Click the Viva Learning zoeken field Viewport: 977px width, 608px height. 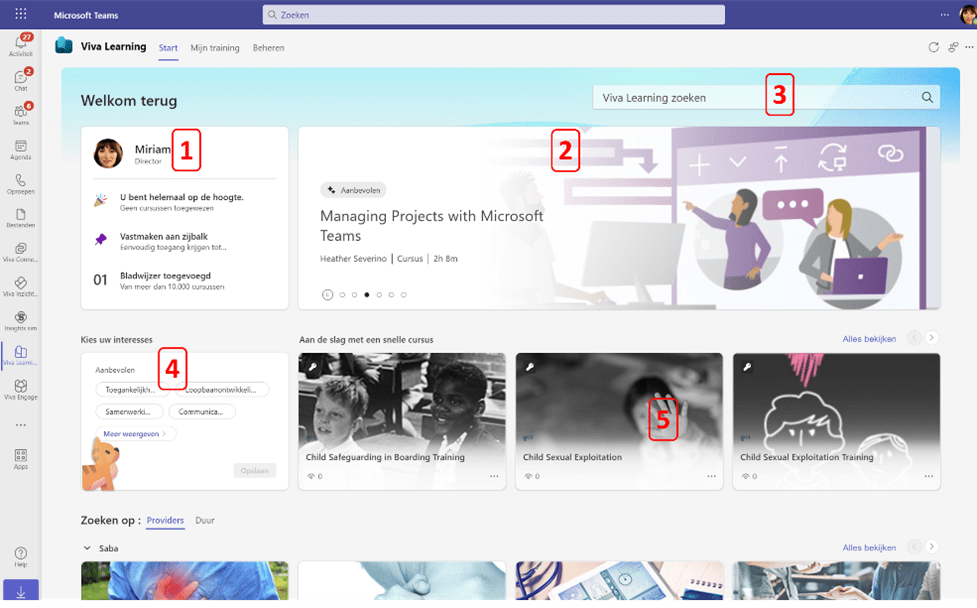[x=766, y=97]
